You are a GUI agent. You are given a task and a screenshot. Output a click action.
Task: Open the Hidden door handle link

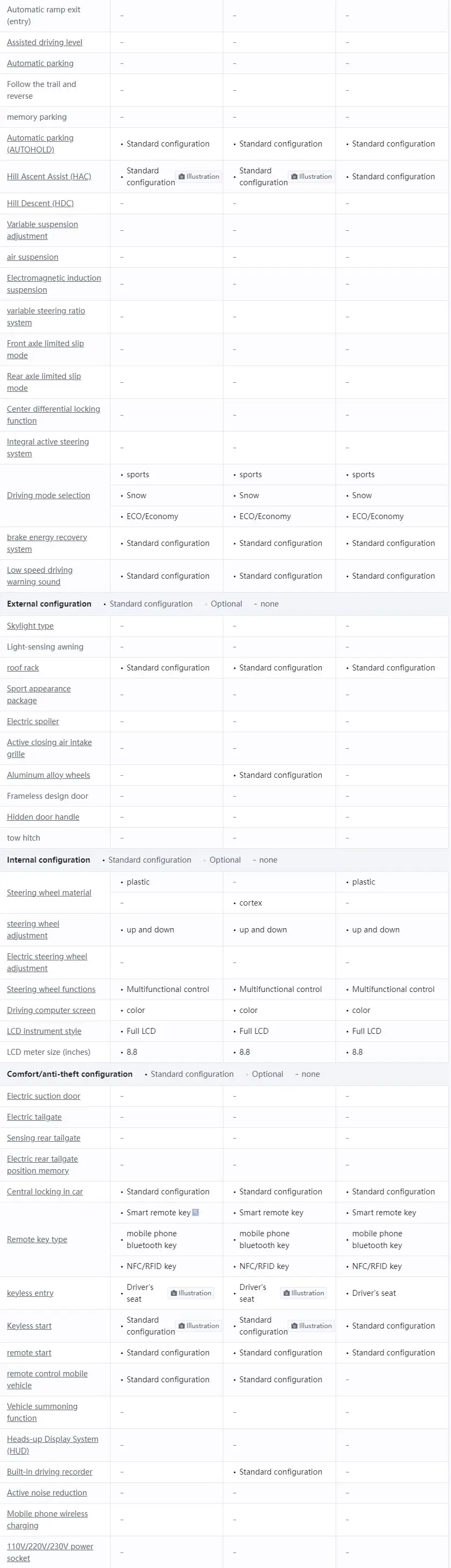pyautogui.click(x=43, y=817)
